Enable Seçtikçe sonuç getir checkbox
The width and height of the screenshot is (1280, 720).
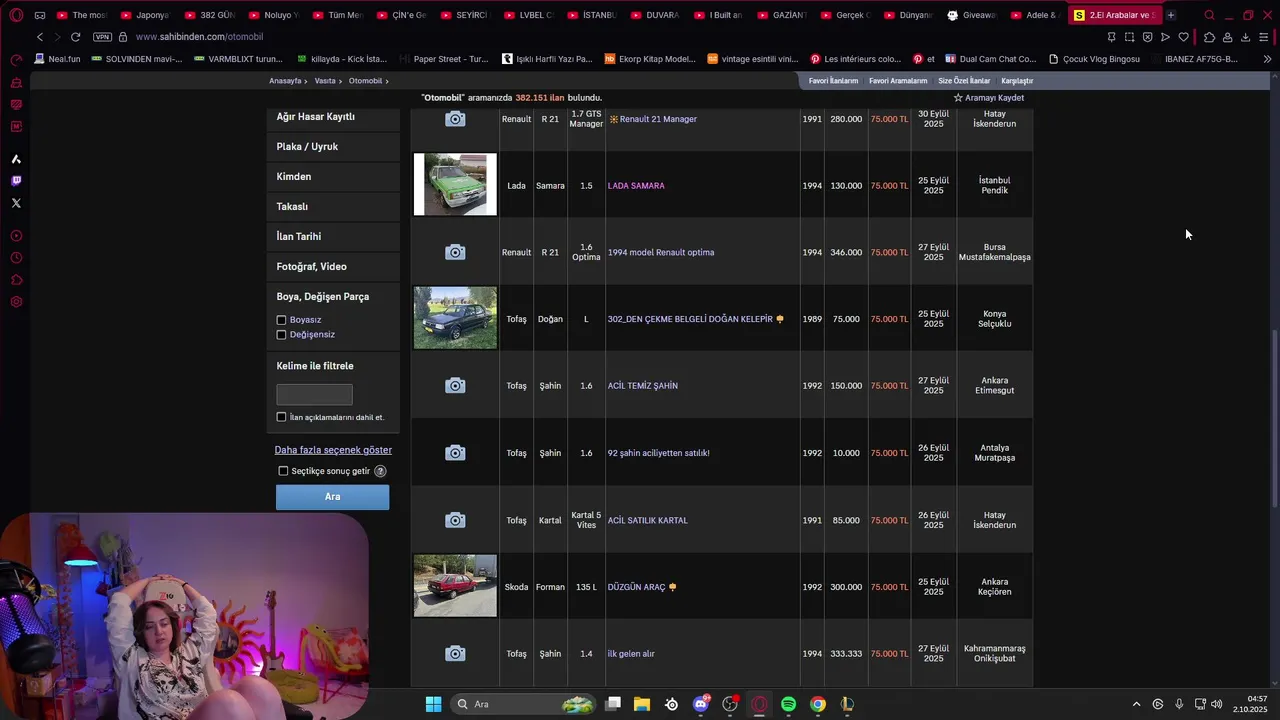tap(283, 471)
